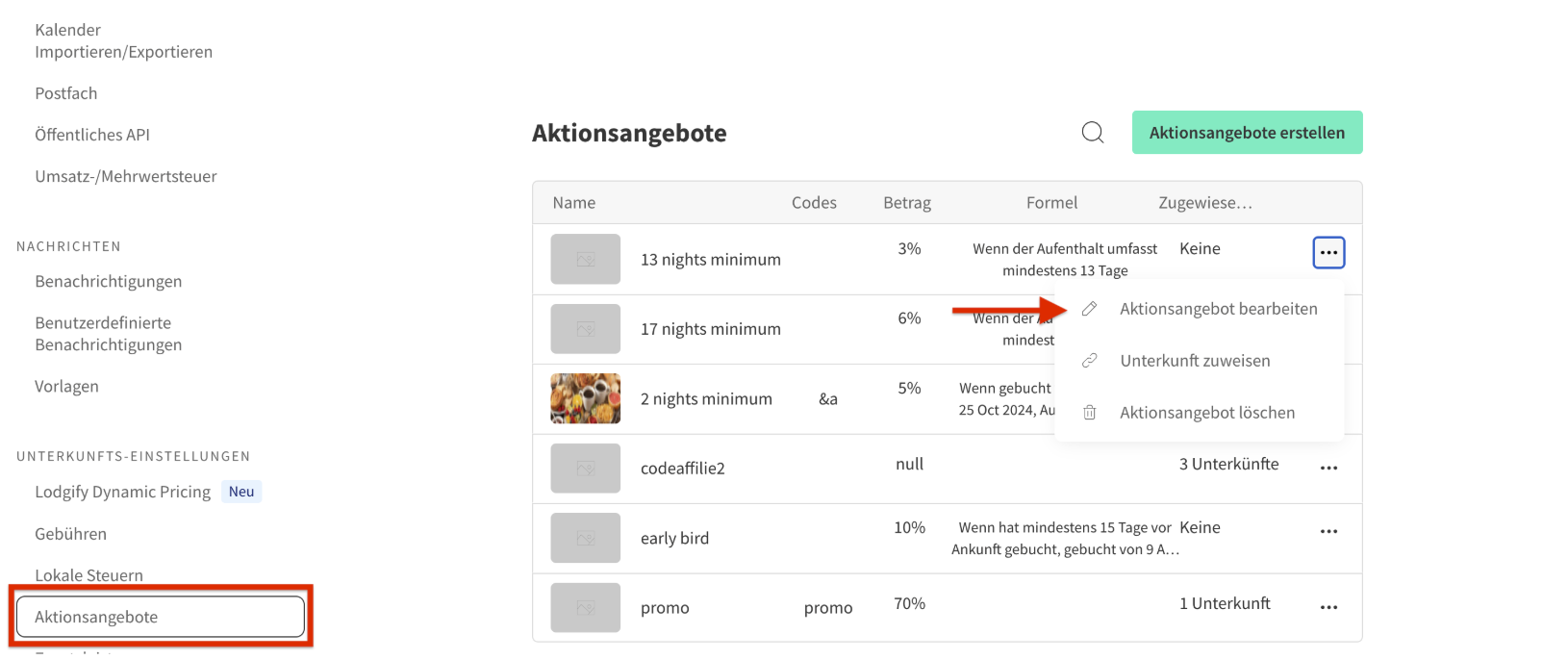This screenshot has height=660, width=1568.
Task: Click placeholder image of early bird row
Action: (585, 538)
